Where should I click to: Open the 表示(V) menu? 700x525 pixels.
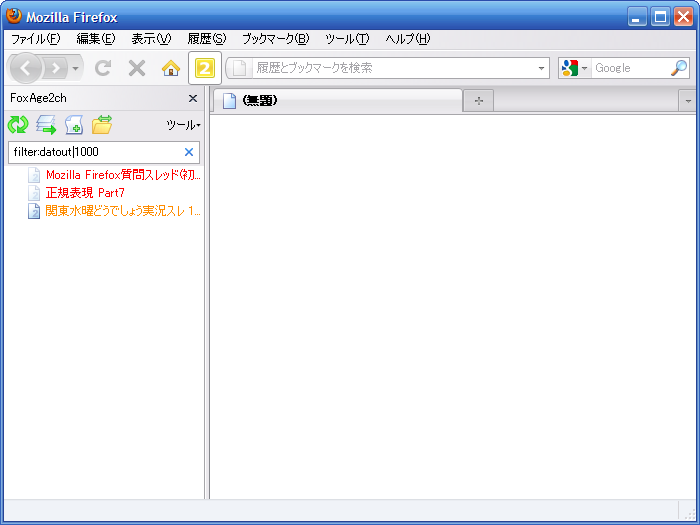[151, 39]
